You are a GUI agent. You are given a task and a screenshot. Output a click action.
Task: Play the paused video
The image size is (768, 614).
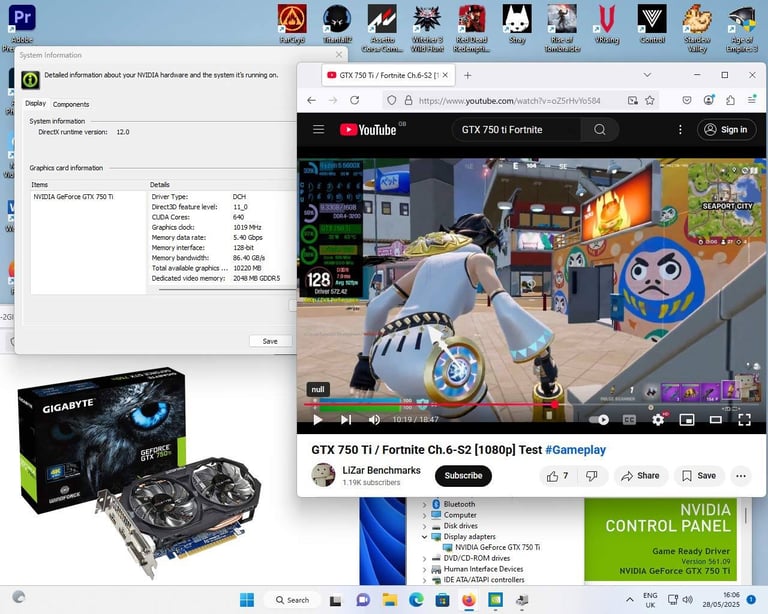click(x=317, y=420)
